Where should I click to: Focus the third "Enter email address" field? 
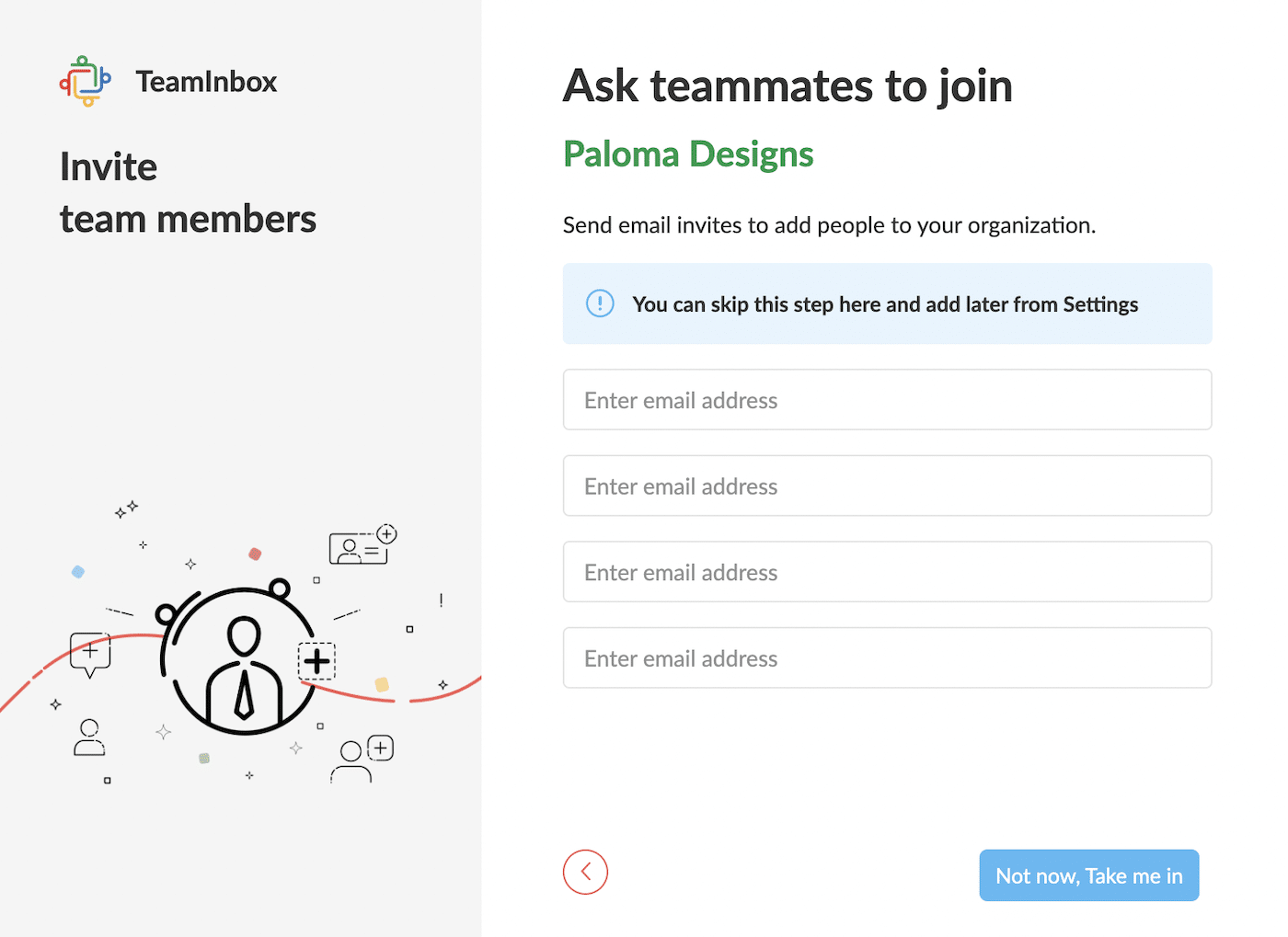886,571
